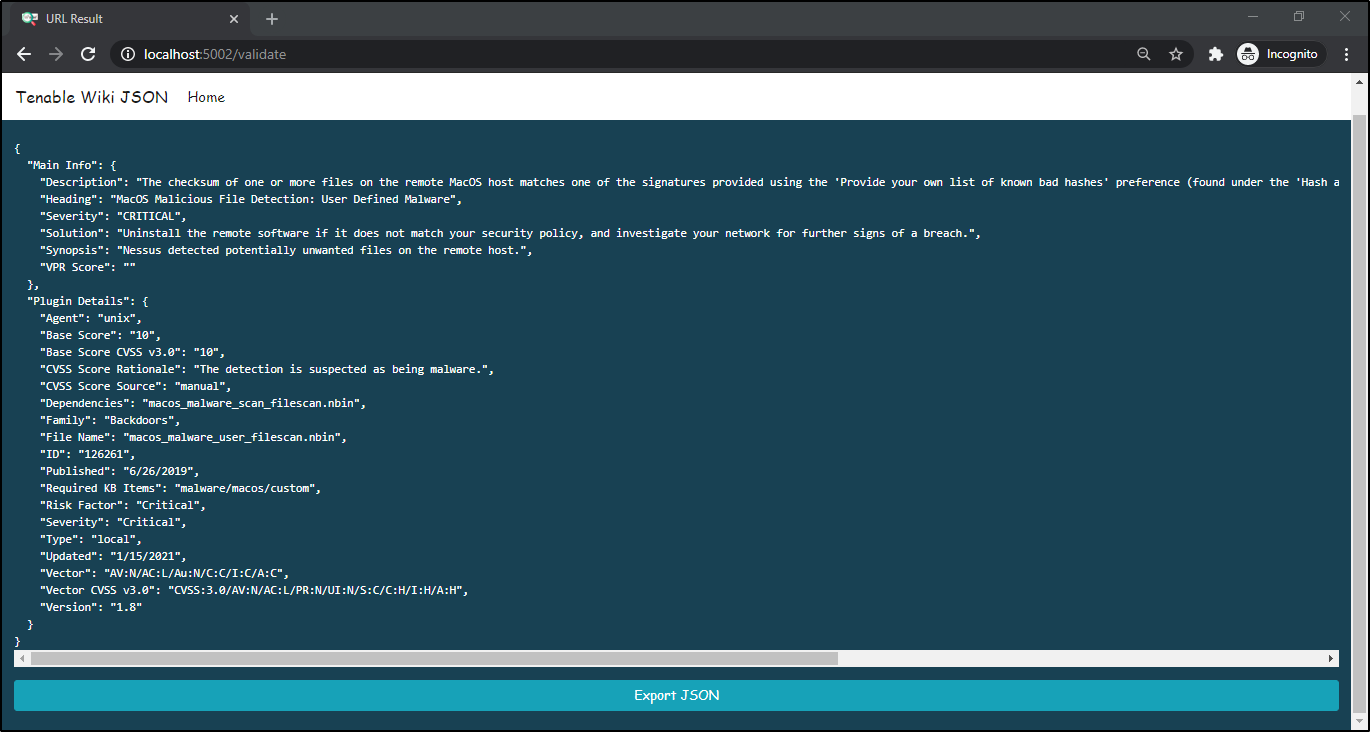View site information icon in address bar
Screen dimensions: 1370x732
128,54
